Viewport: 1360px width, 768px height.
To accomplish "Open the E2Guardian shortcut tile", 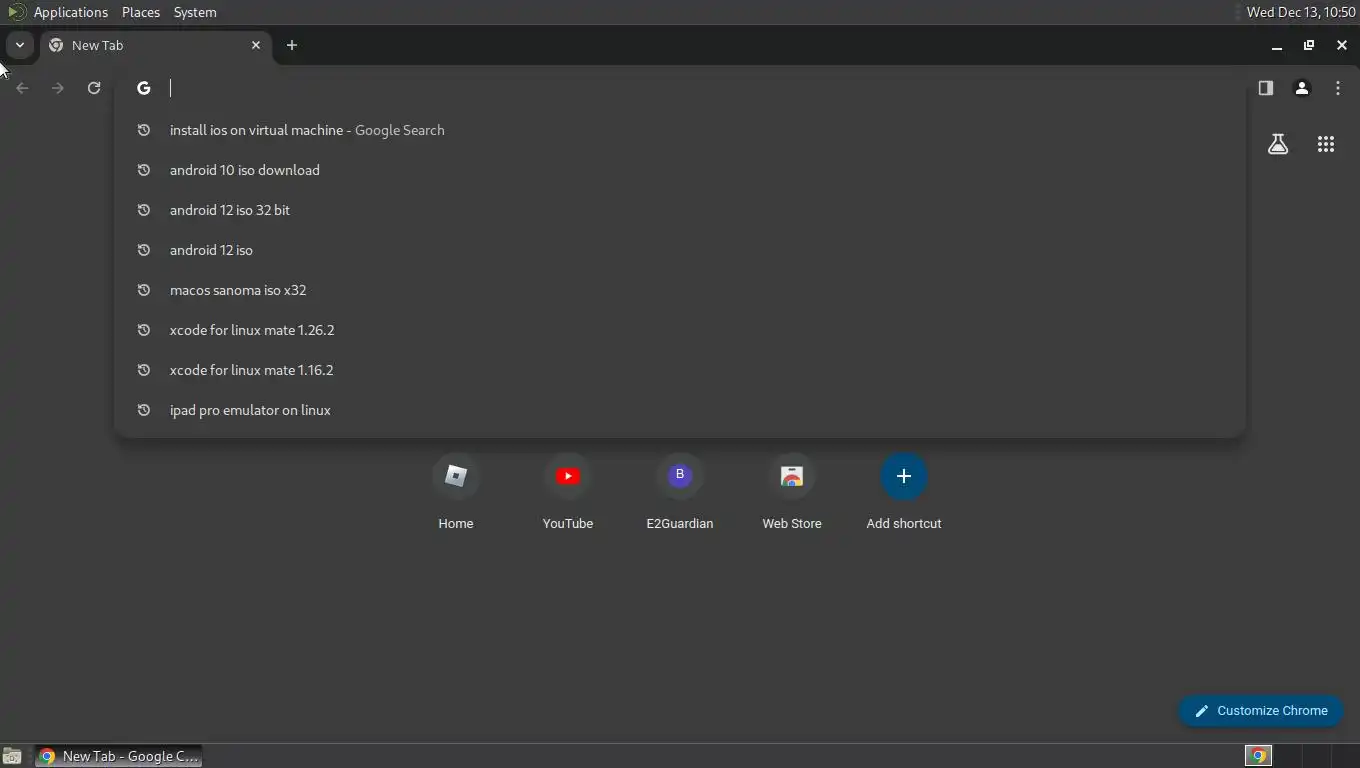I will tap(680, 492).
